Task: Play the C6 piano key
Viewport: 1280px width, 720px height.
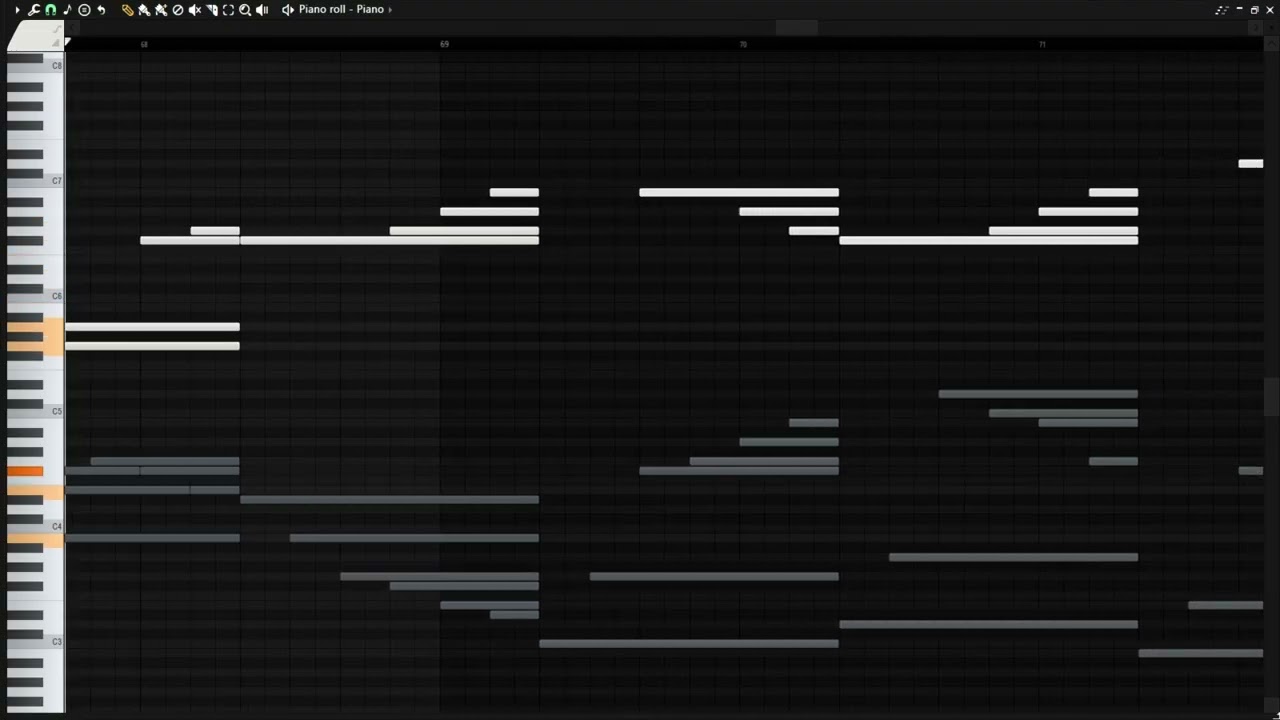Action: coord(35,297)
